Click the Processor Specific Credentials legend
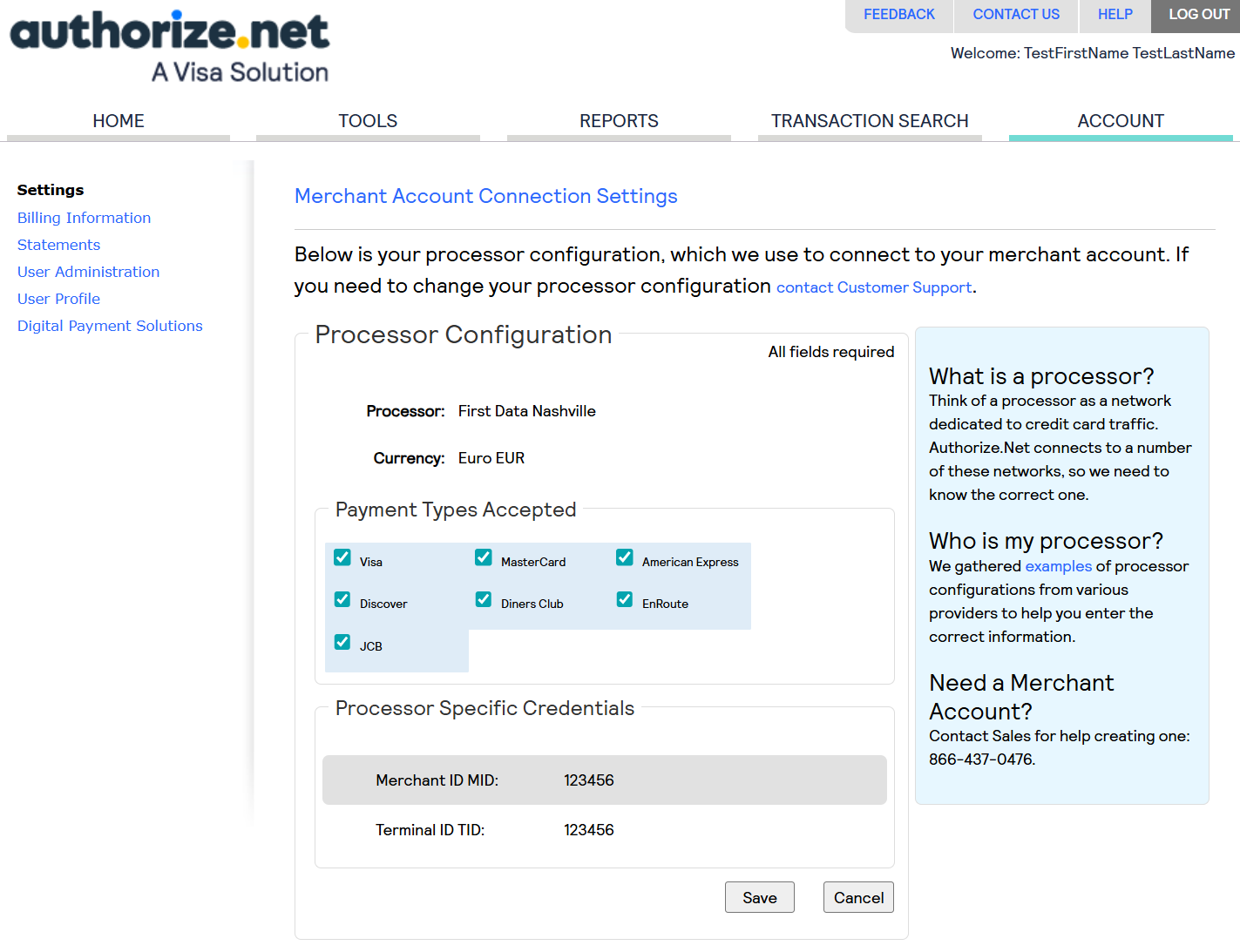The height and width of the screenshot is (952, 1240). pyautogui.click(x=484, y=708)
